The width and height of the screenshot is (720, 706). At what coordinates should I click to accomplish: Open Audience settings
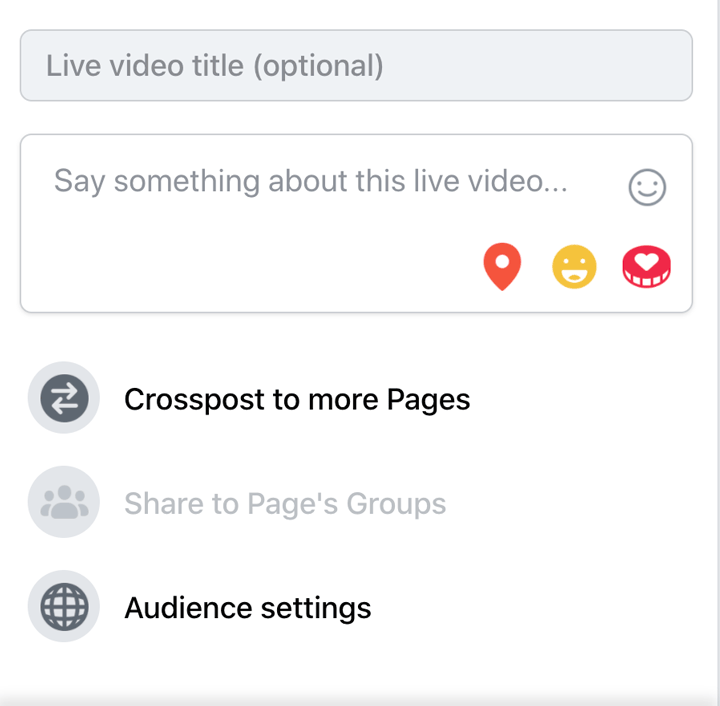358,606
